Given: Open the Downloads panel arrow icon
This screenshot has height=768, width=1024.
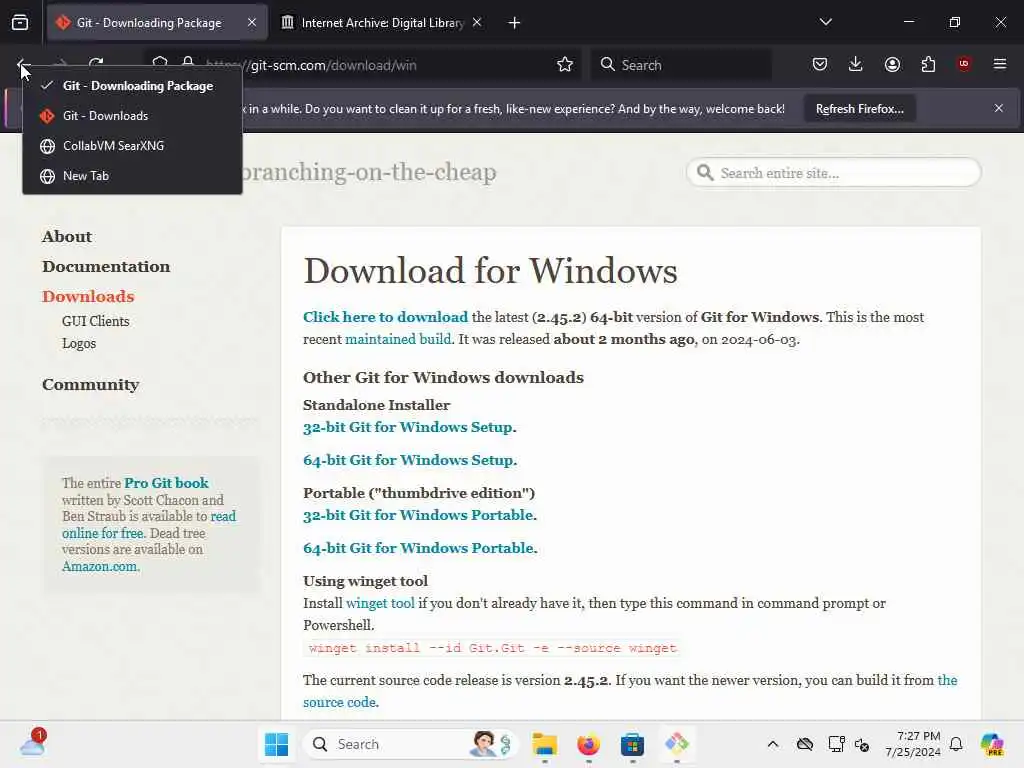Looking at the screenshot, I should [856, 64].
